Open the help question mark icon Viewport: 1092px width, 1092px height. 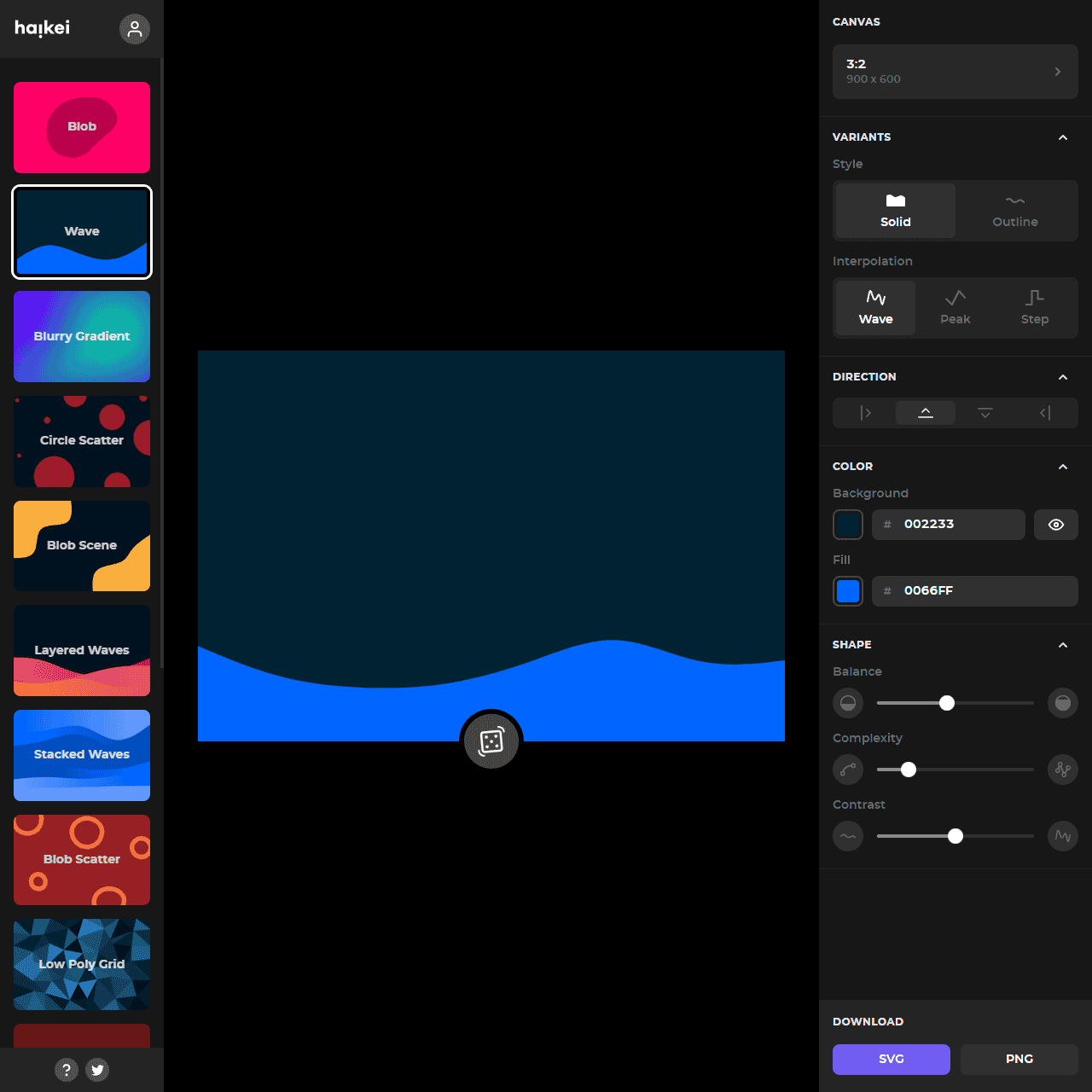(x=67, y=1069)
